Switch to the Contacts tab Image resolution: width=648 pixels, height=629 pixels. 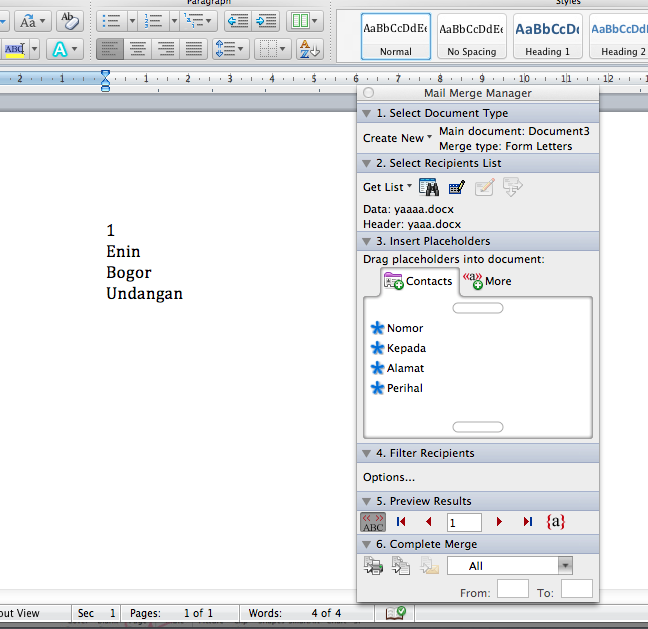point(418,281)
